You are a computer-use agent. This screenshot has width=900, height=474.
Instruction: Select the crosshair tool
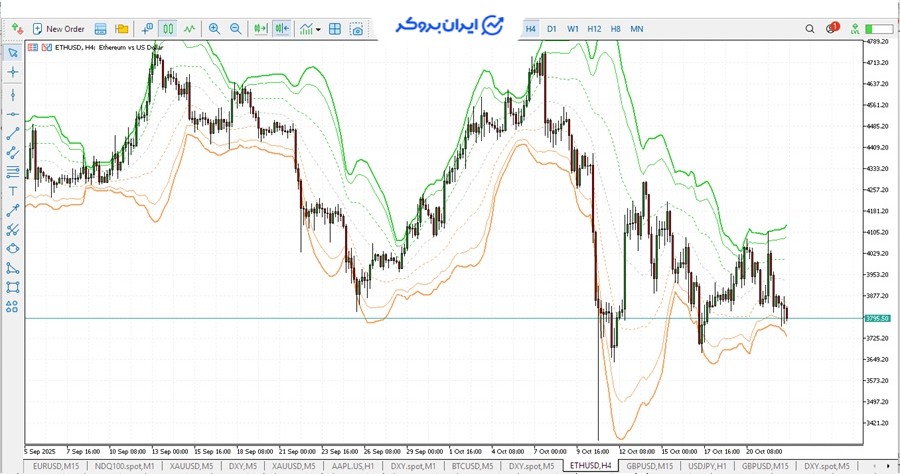coord(13,72)
